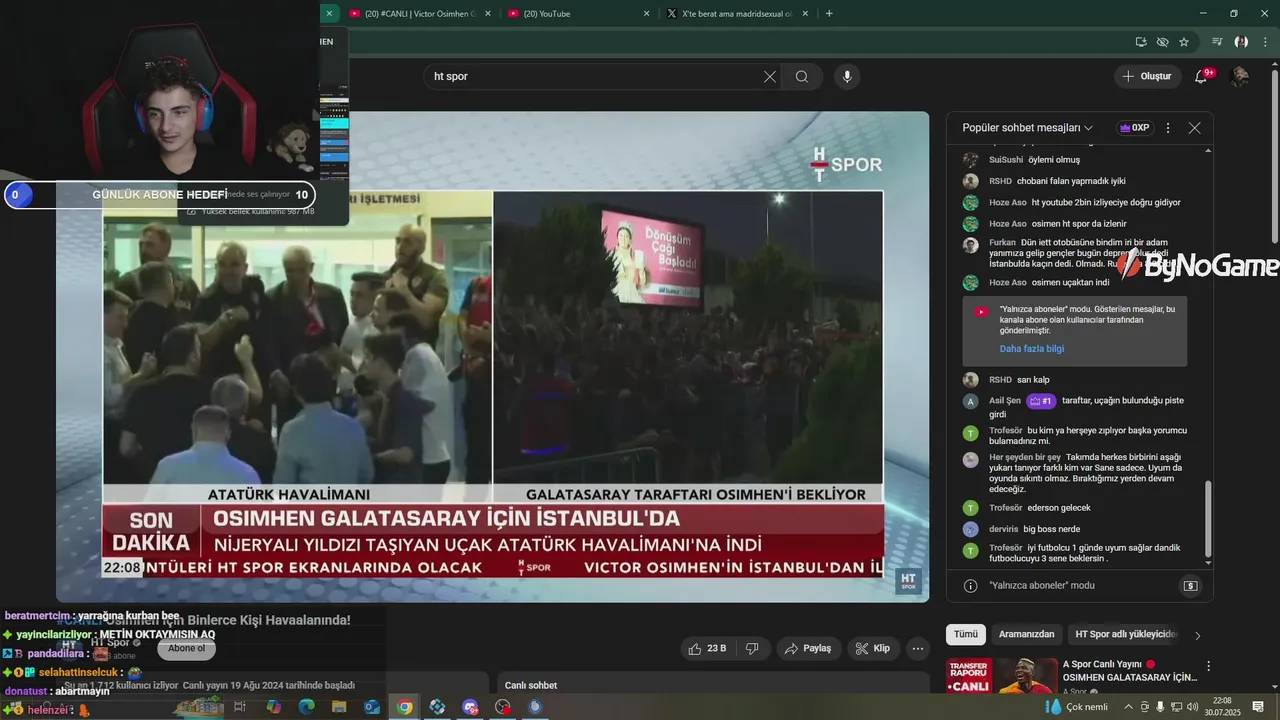Bookmark this page with the star icon
Image resolution: width=1280 pixels, height=720 pixels.
1184,42
